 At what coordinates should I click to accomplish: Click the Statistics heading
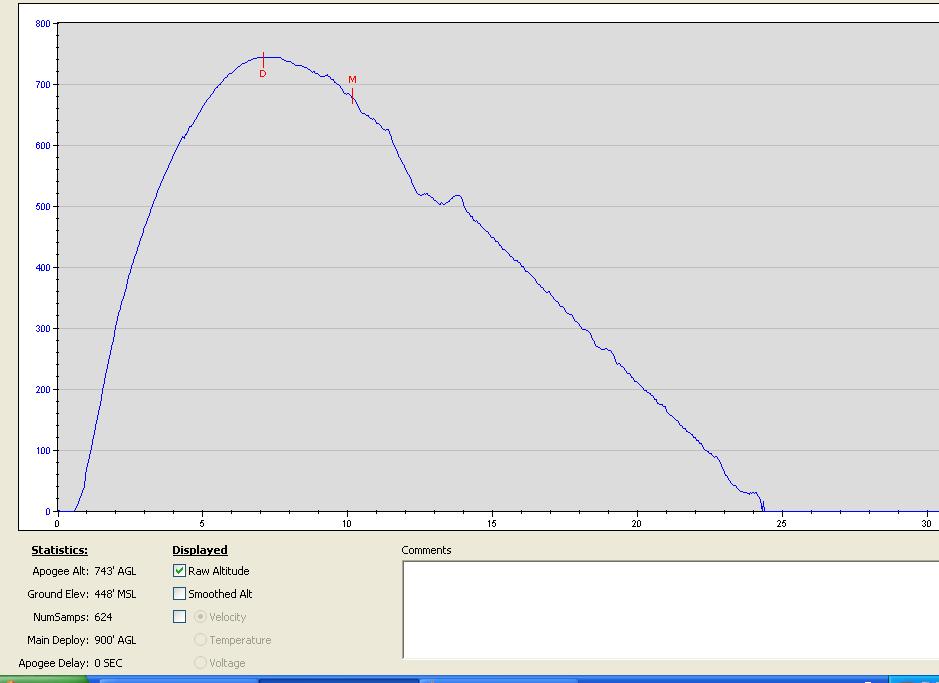pos(59,550)
